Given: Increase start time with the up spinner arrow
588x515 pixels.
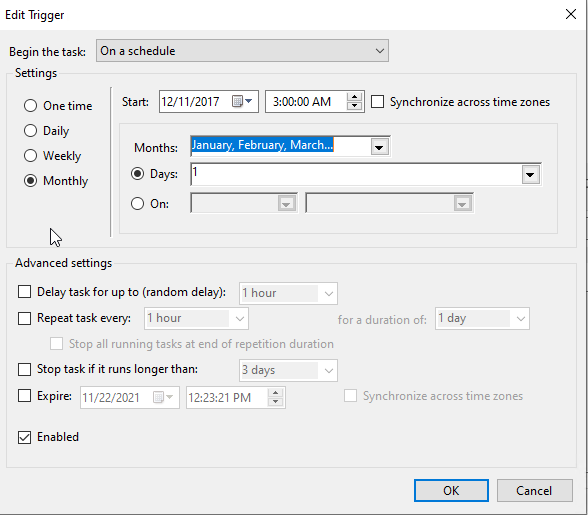Looking at the screenshot, I should (x=354, y=97).
